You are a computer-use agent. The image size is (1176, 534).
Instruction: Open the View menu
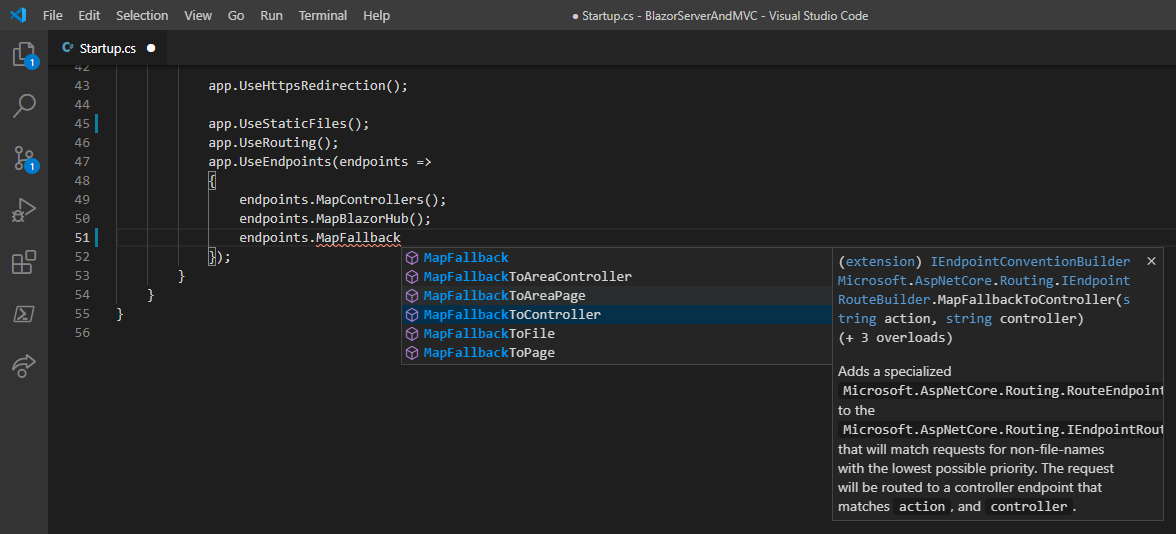coord(198,15)
